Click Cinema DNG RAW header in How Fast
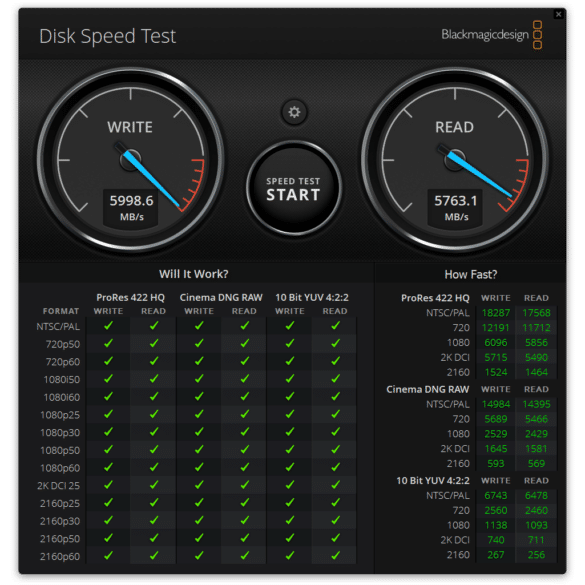This screenshot has height=585, width=585. 428,389
